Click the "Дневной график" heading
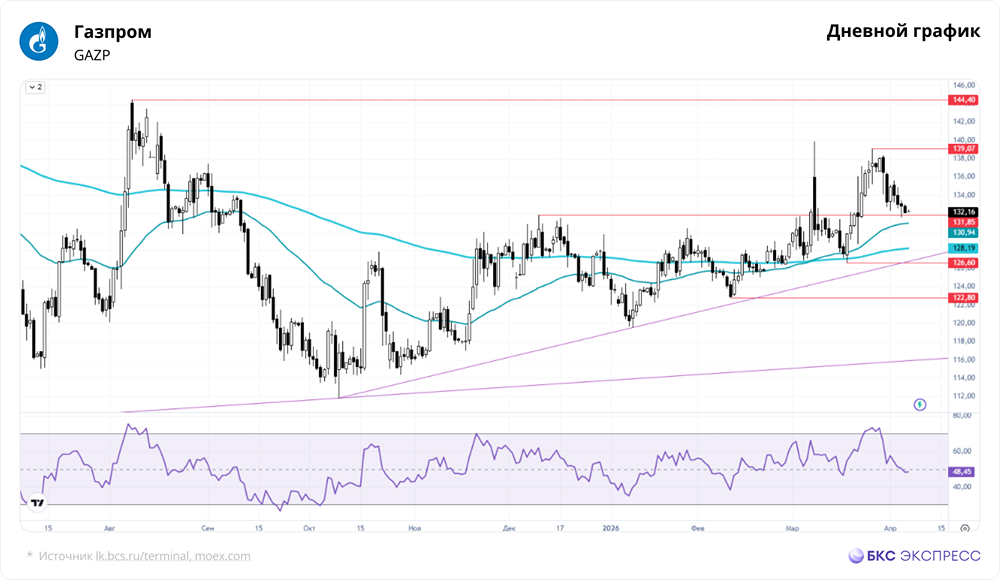The height and width of the screenshot is (580, 1000). point(903,31)
